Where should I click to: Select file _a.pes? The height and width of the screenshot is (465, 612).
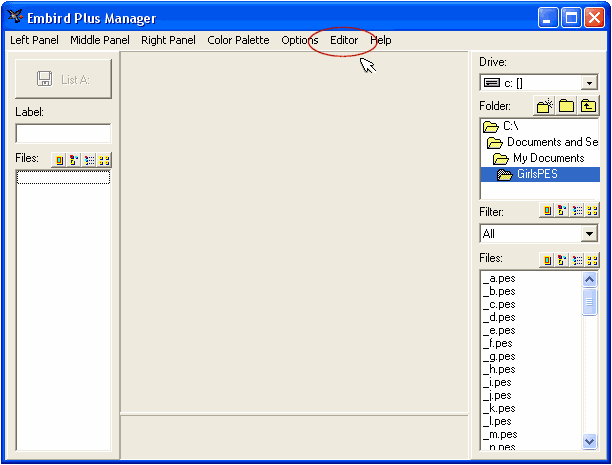point(499,278)
